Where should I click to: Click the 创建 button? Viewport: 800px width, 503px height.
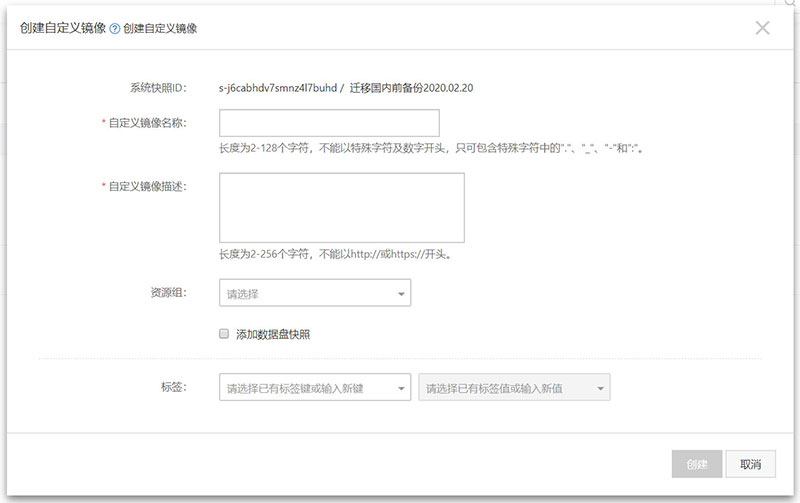tap(697, 464)
